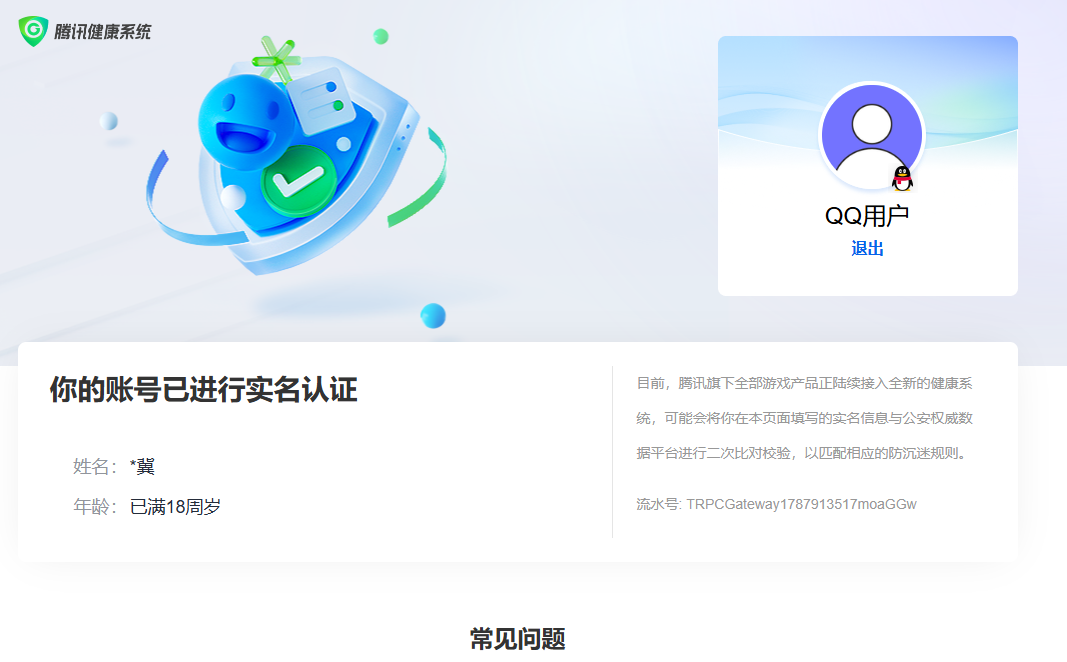Click the 流水号 TRPCGateway serial number text
The height and width of the screenshot is (662, 1067).
(776, 504)
